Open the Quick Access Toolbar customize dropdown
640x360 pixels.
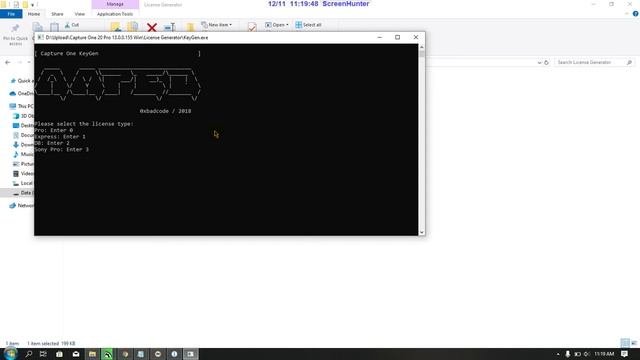pyautogui.click(x=32, y=4)
